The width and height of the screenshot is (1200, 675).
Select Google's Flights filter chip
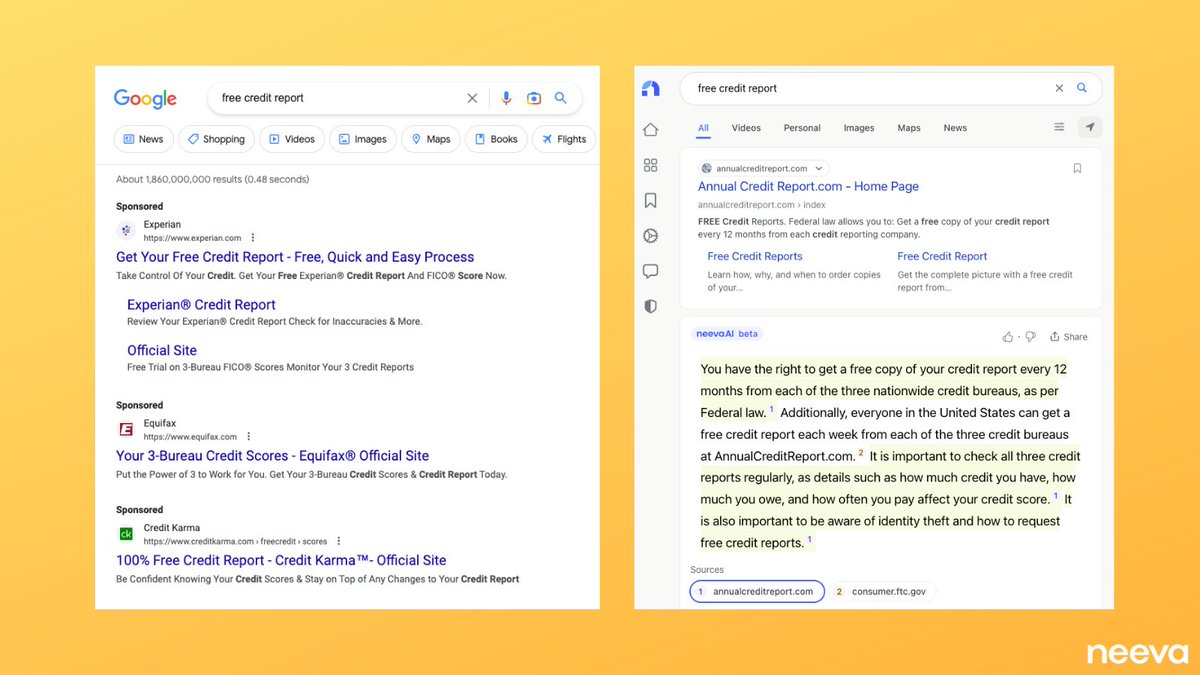point(564,139)
